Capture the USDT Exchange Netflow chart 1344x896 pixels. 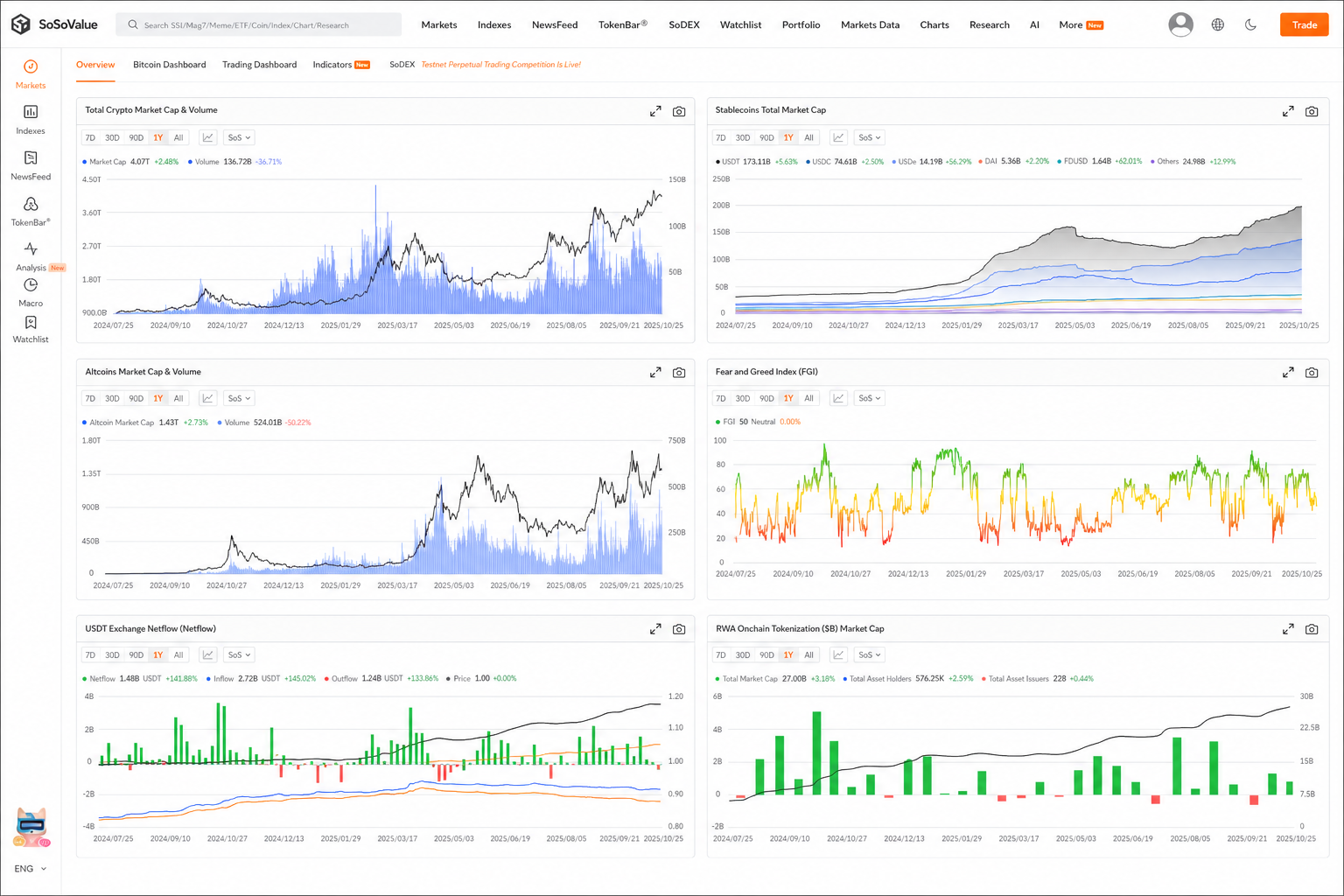point(679,629)
